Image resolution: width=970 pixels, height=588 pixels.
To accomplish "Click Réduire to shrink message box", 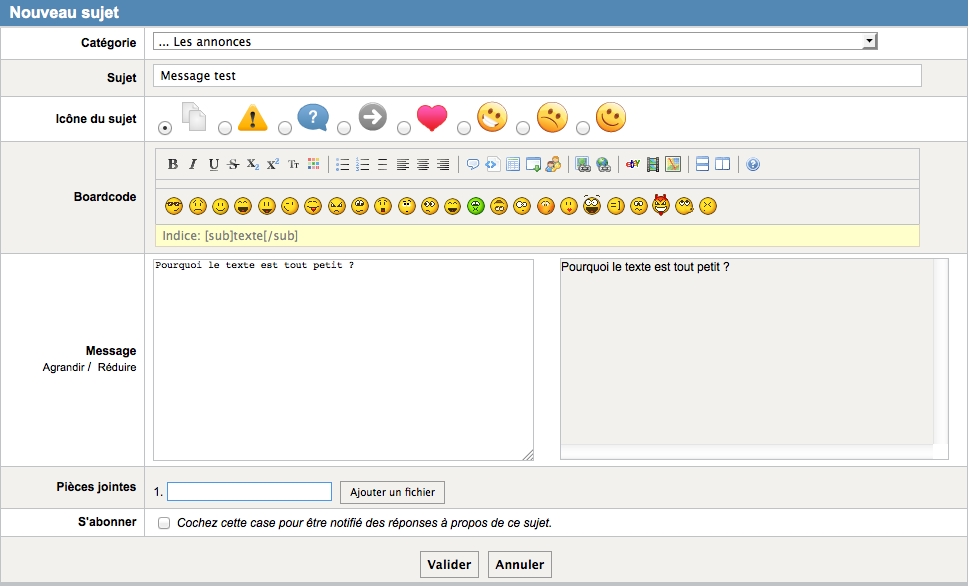I will [x=117, y=367].
